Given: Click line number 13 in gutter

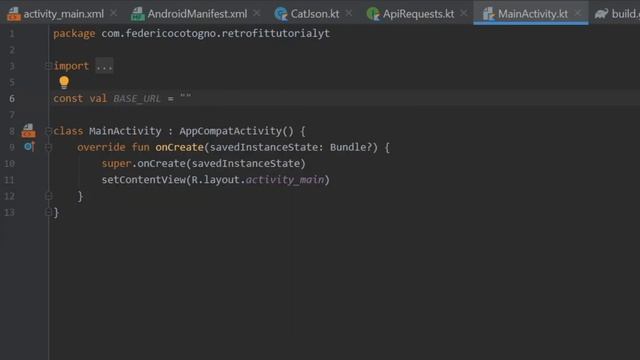Looking at the screenshot, I should tap(9, 213).
